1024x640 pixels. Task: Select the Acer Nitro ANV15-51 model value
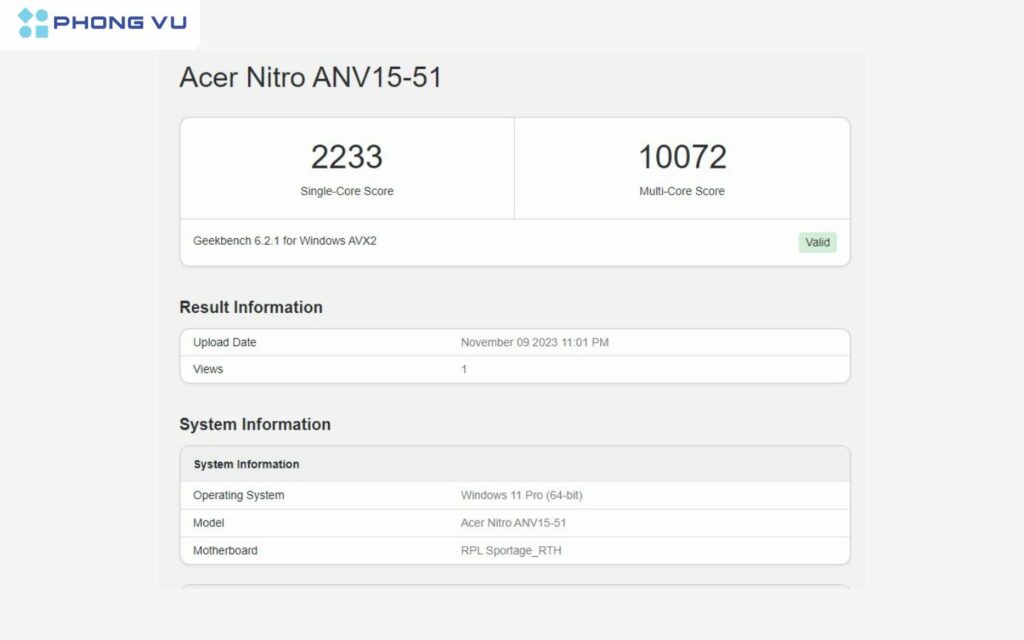pos(513,522)
